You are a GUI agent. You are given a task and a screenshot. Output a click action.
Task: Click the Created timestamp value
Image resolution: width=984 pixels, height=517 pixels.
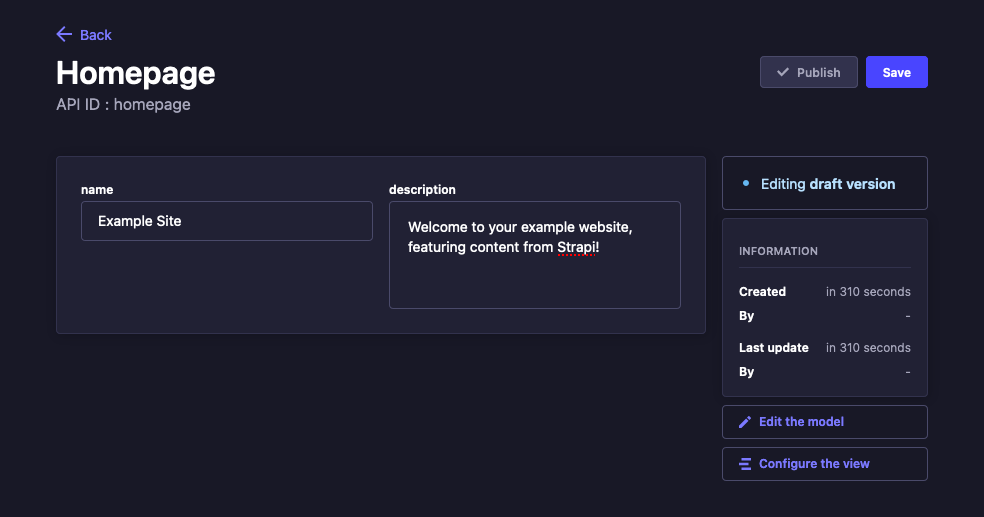pos(868,292)
